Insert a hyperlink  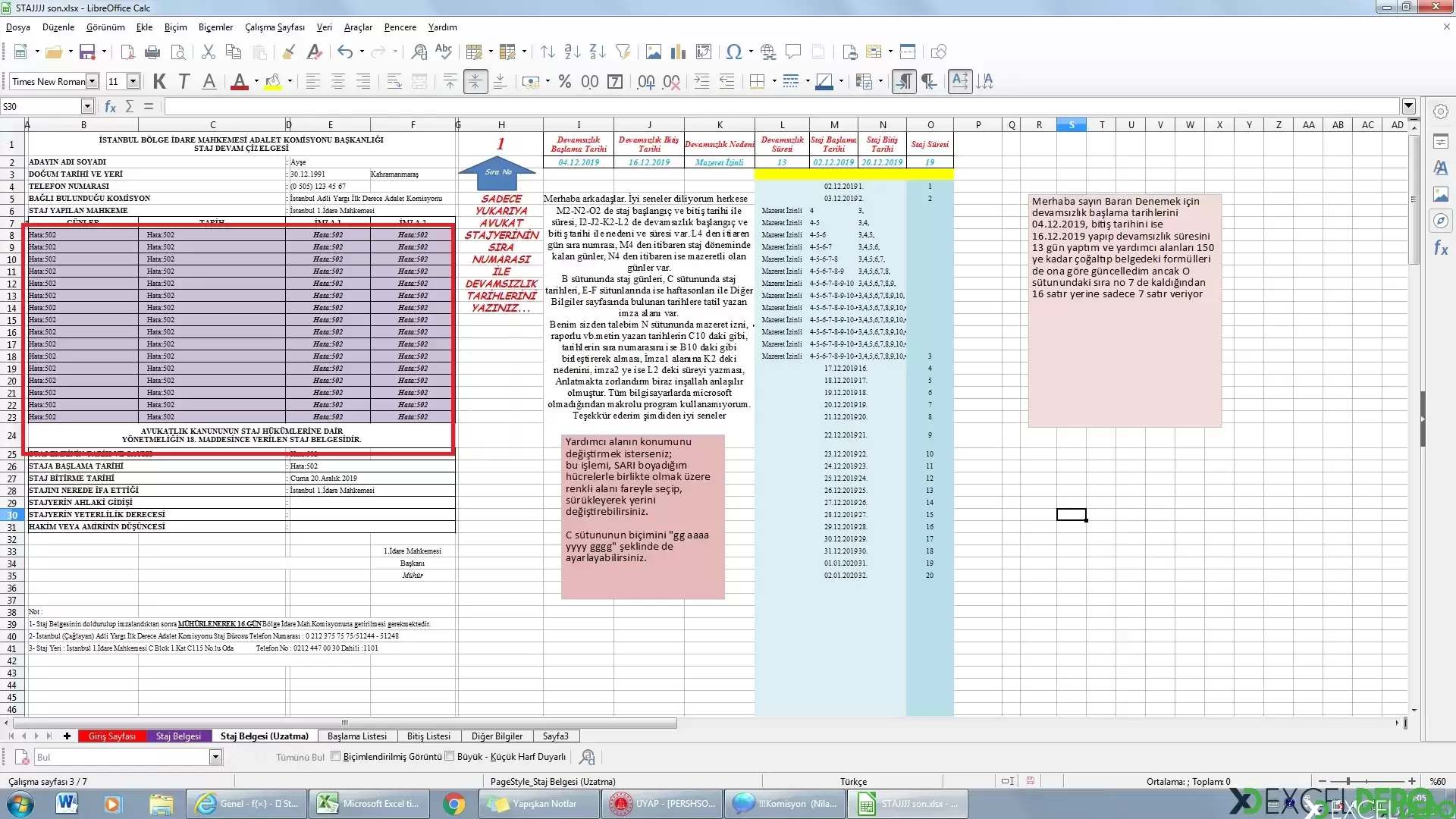point(768,52)
